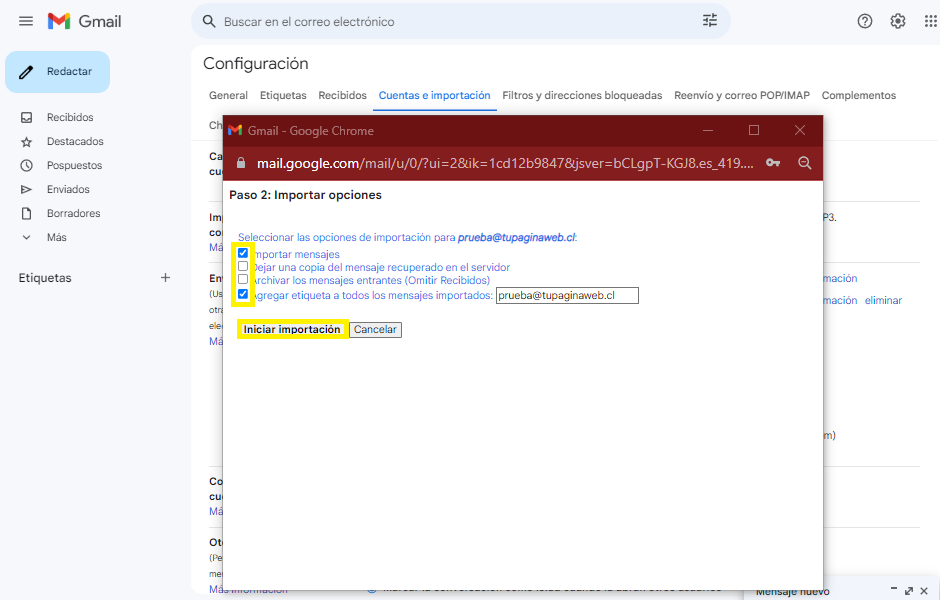Edit the label text field prueba@tupaginaweb.cl
Viewport: 940px width, 600px height.
[566, 295]
